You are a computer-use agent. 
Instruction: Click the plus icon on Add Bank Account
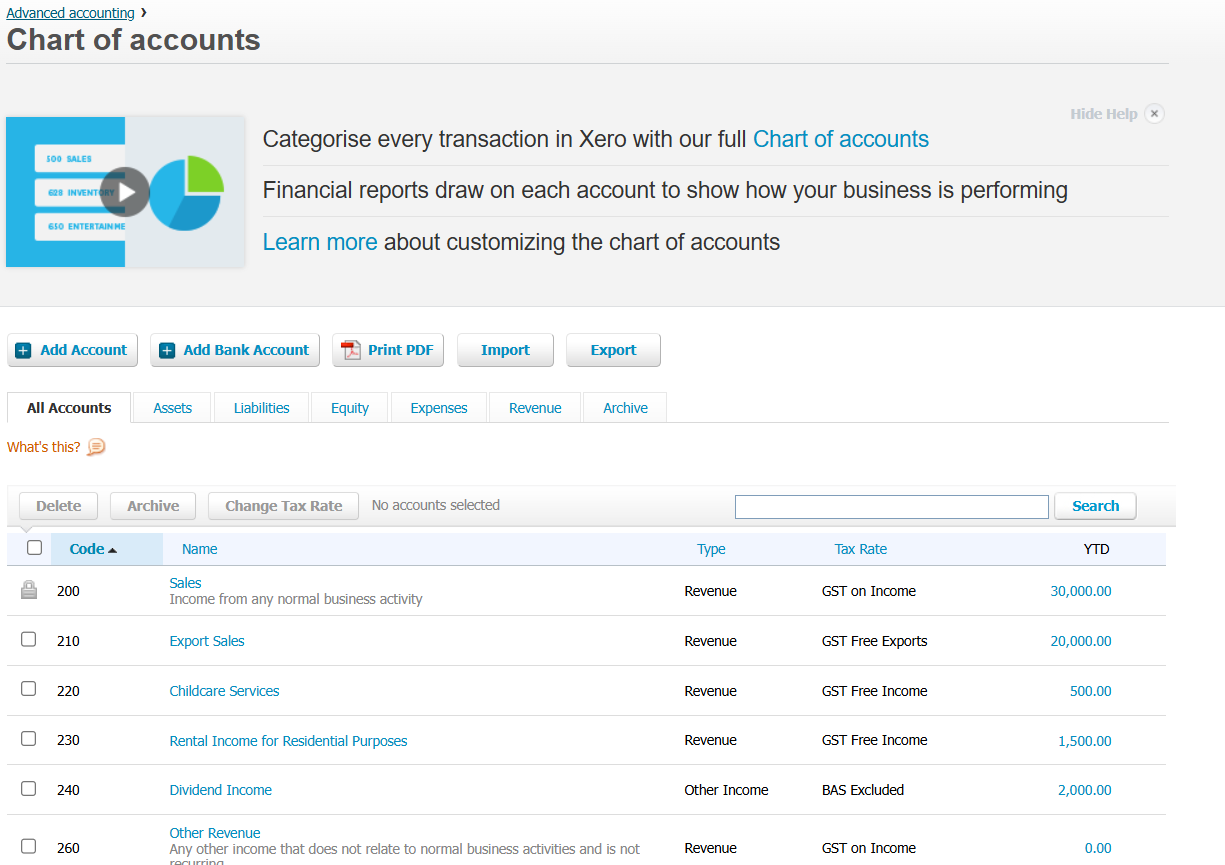click(x=167, y=351)
